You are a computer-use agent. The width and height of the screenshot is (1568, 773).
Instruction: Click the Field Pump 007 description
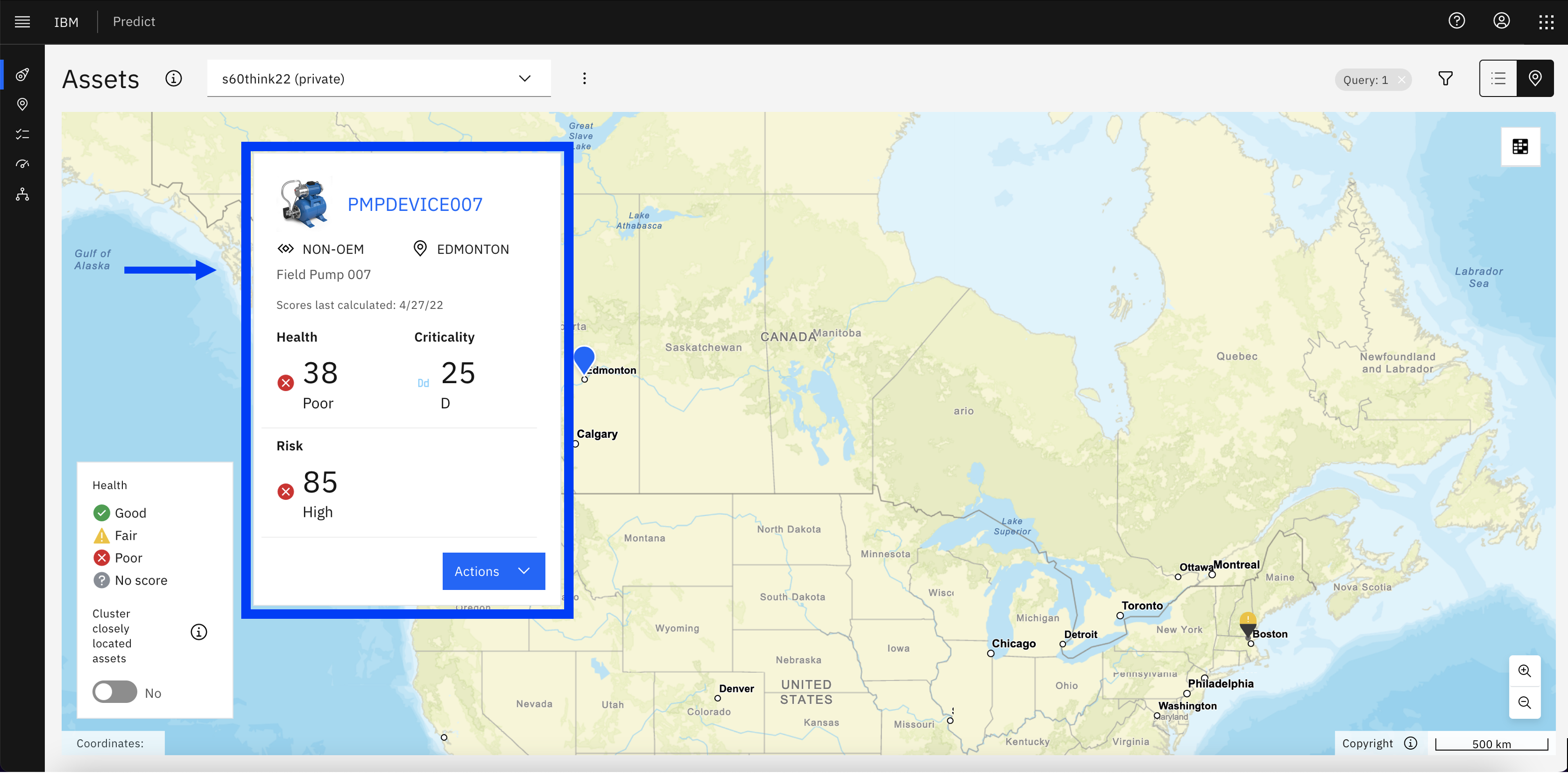tap(323, 275)
